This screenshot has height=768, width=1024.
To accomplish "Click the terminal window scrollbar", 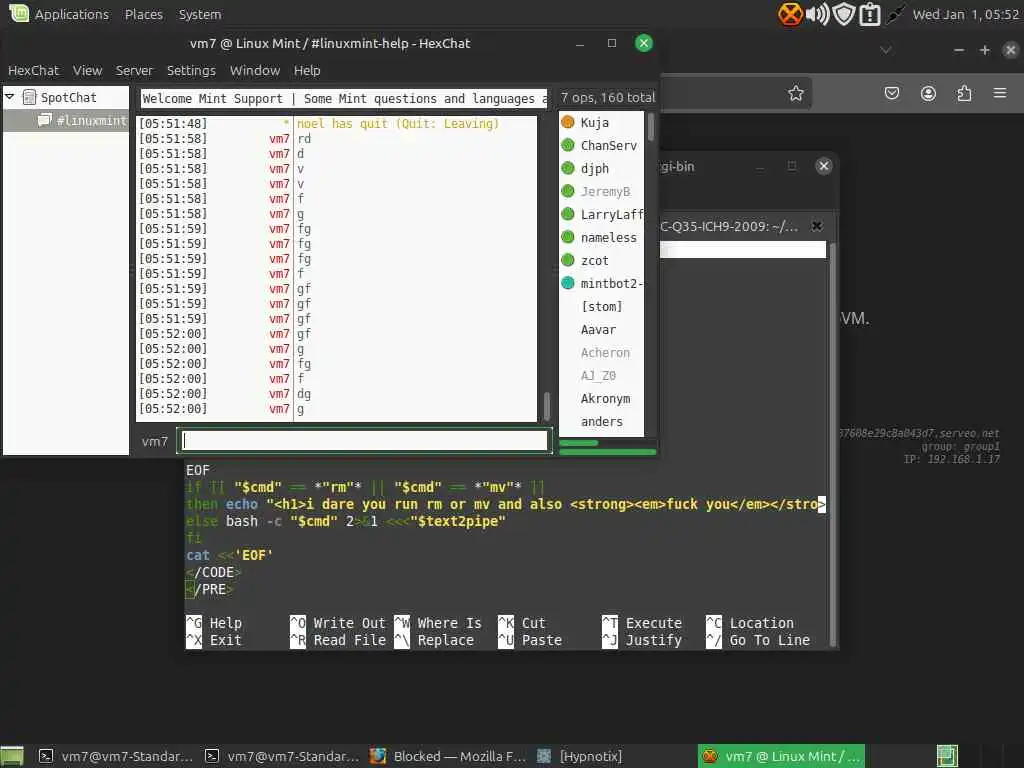I will (833, 444).
